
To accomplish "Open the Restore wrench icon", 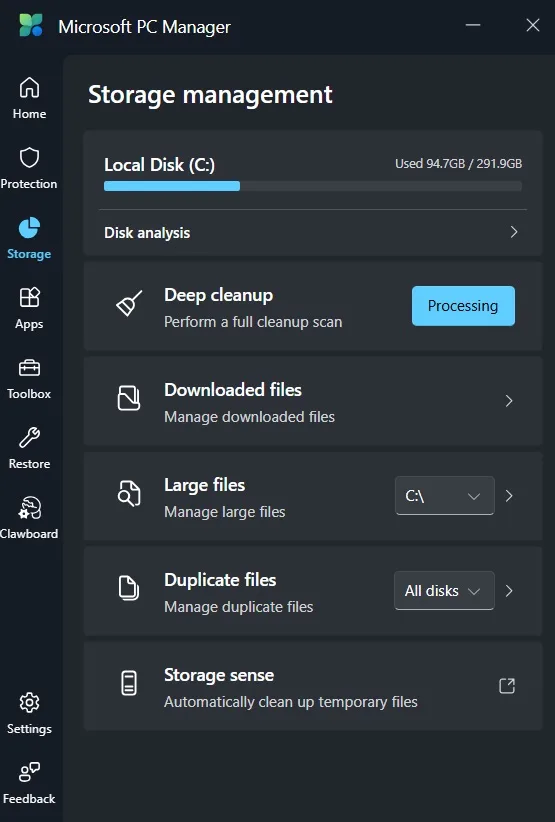I will tap(29, 437).
